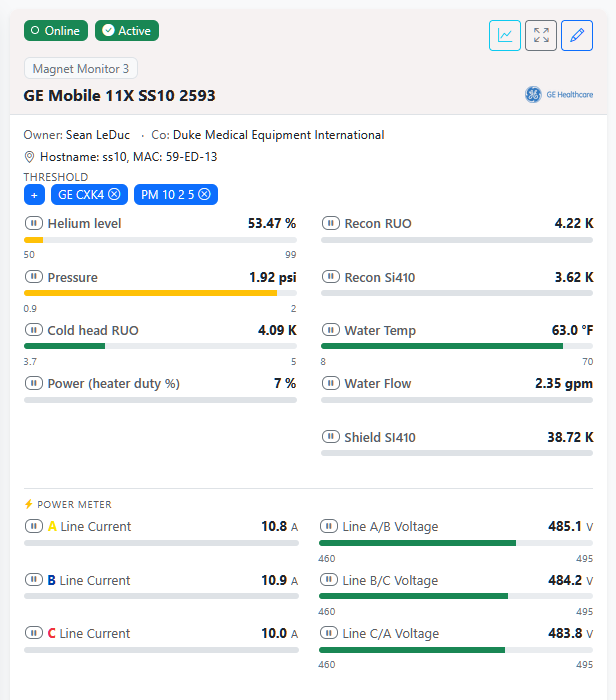Click the 63.0 °F water temp value
Image resolution: width=616 pixels, height=700 pixels.
(x=572, y=330)
